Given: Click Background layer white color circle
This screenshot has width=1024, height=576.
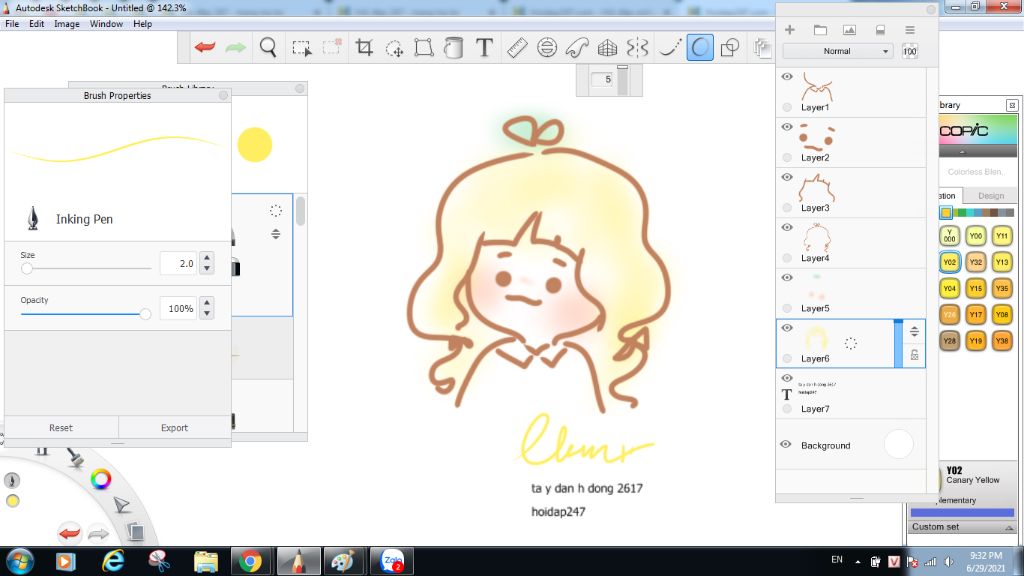Looking at the screenshot, I should click(899, 444).
